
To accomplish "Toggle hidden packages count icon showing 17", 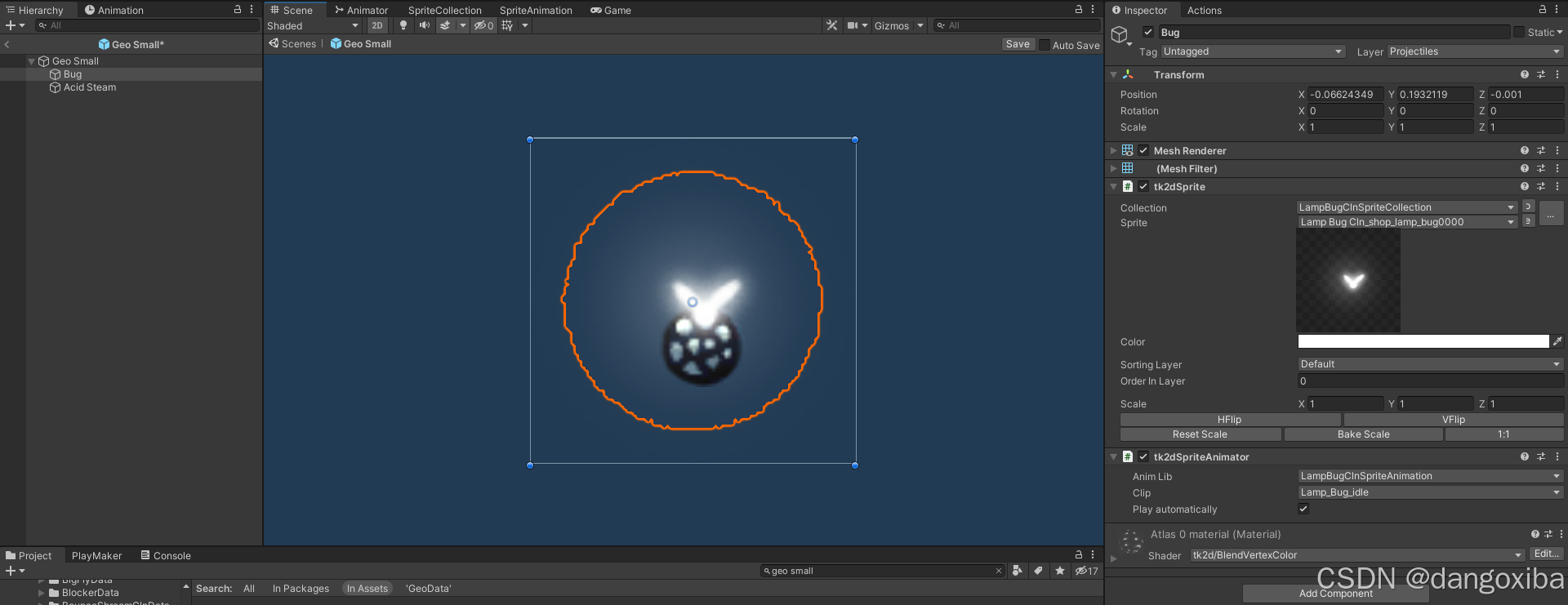I will [1086, 571].
